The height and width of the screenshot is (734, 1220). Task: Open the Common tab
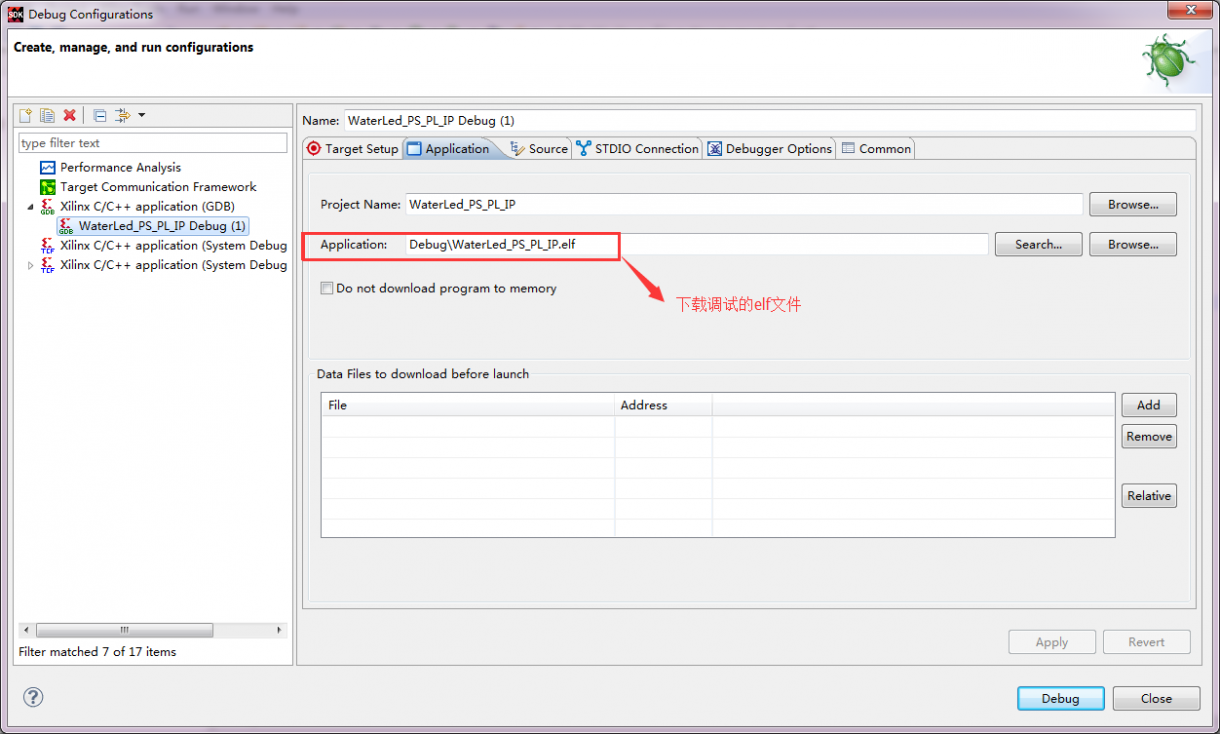click(x=876, y=148)
